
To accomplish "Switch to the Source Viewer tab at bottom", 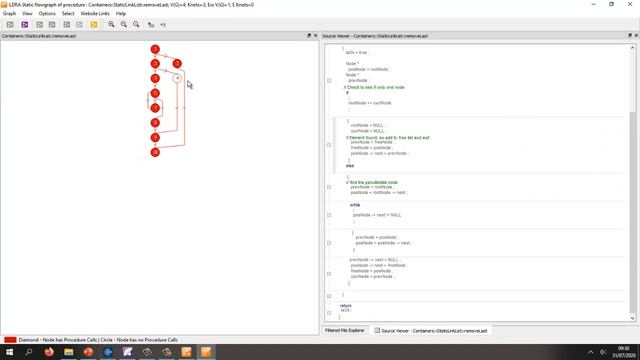I will click(x=431, y=331).
